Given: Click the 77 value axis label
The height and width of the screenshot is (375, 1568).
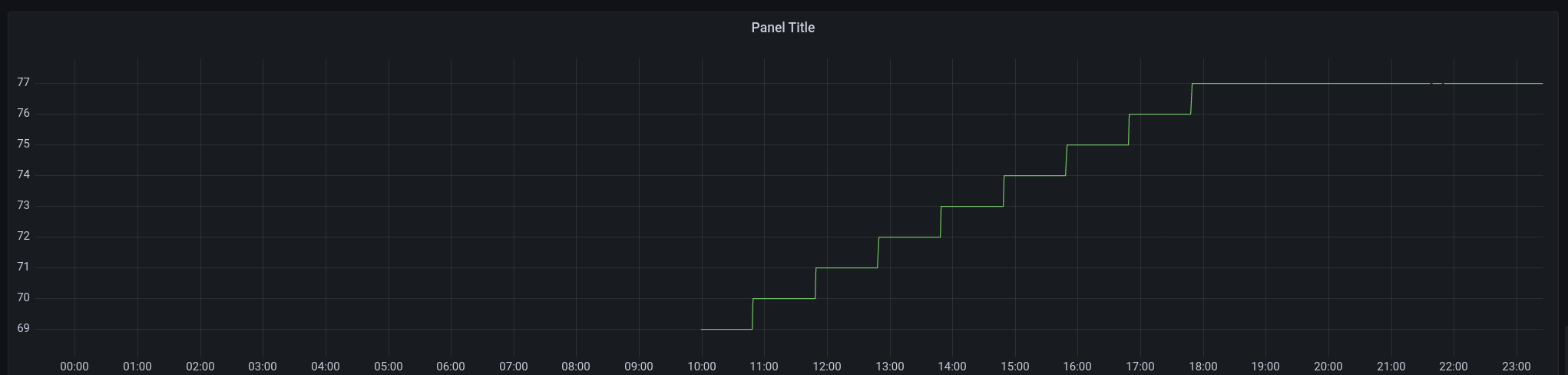Looking at the screenshot, I should pyautogui.click(x=24, y=82).
